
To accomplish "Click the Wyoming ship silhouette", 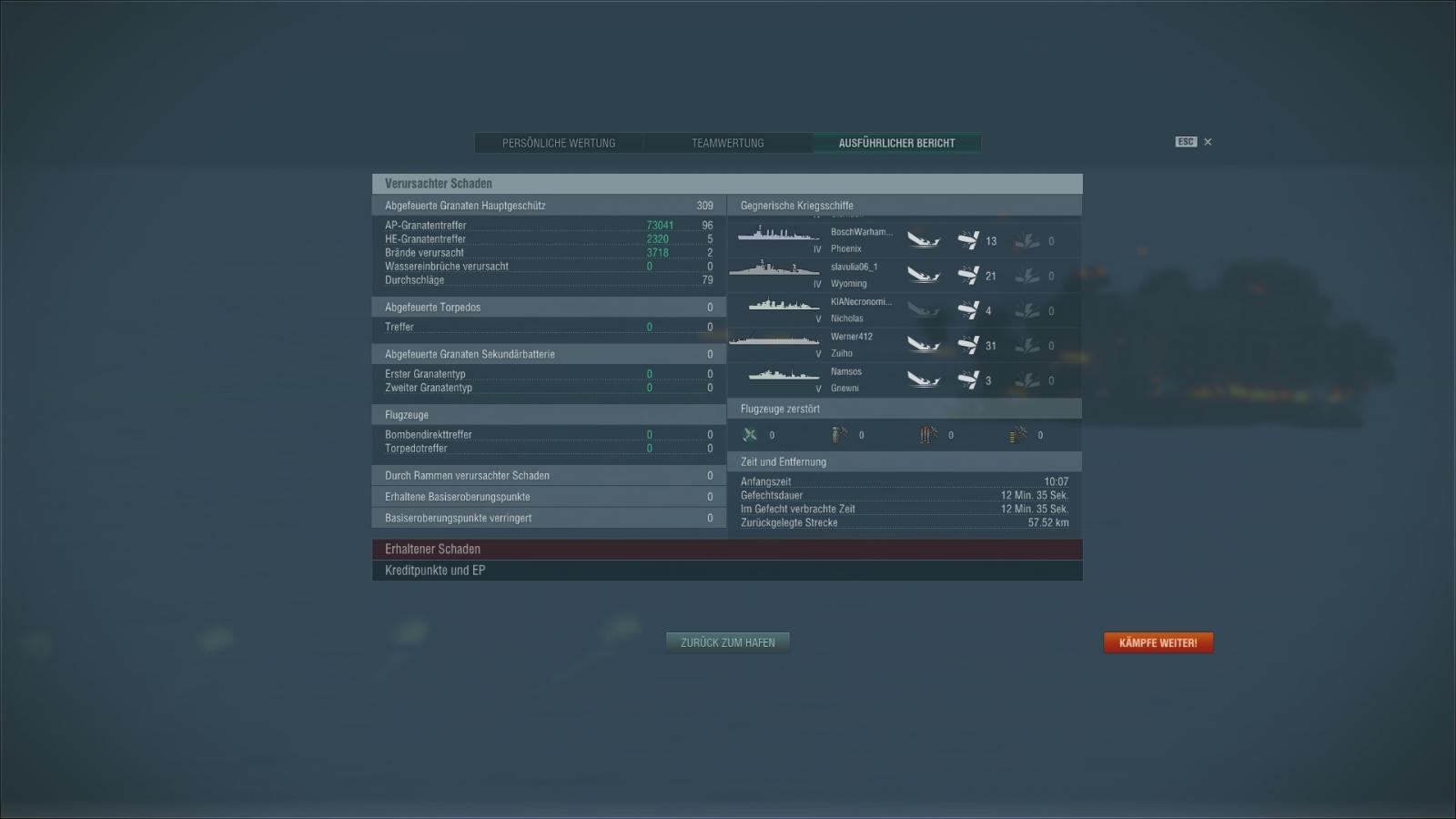I will point(774,268).
